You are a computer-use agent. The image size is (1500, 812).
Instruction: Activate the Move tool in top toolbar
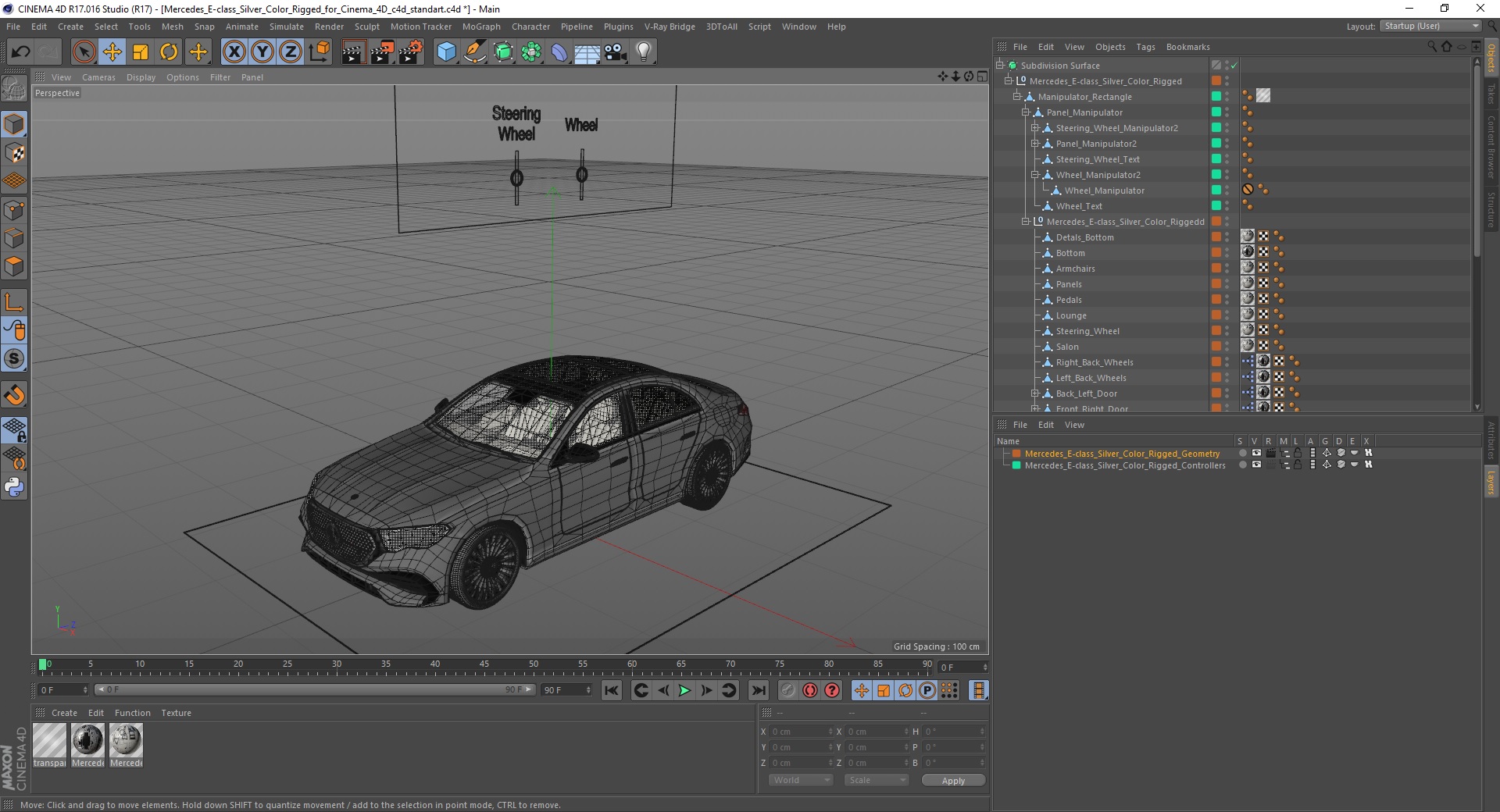(x=112, y=52)
